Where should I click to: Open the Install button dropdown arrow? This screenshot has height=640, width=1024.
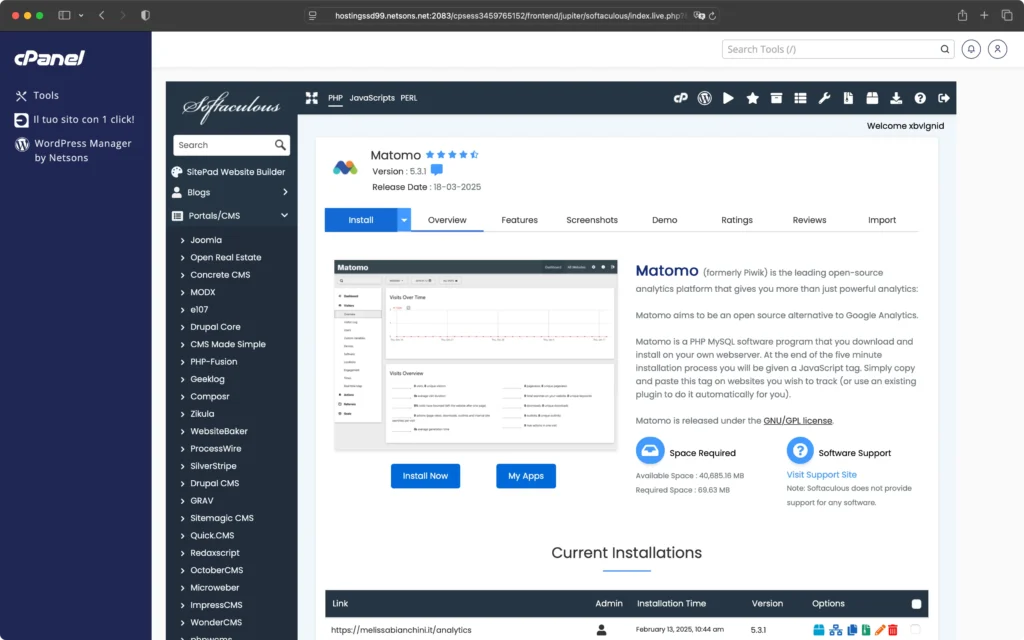click(x=404, y=220)
